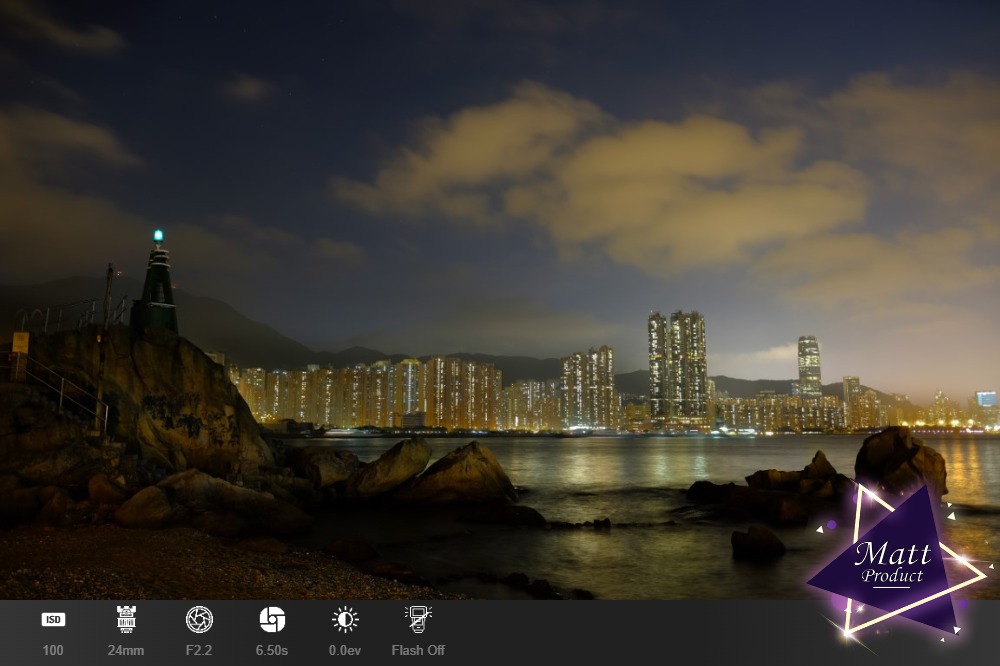Select the 24mm focal length label
Viewport: 1000px width, 666px height.
tap(126, 650)
